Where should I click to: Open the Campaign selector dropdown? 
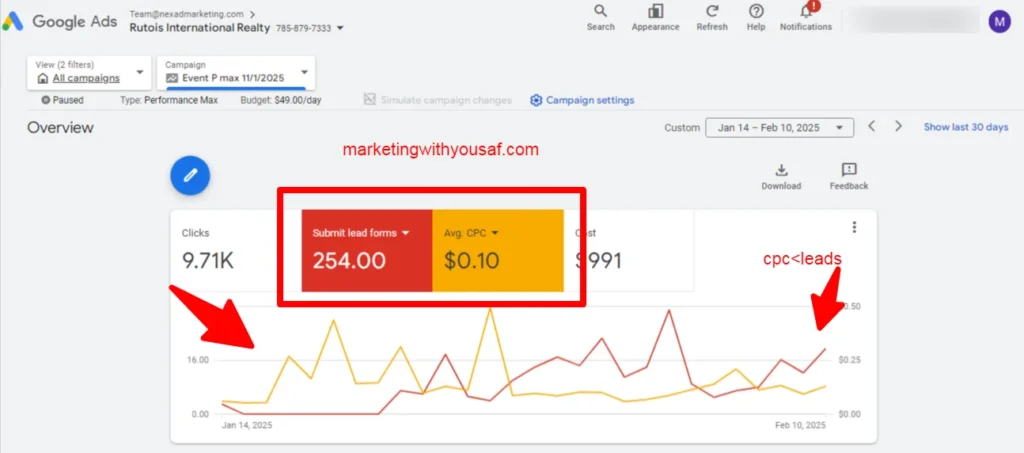click(x=236, y=72)
